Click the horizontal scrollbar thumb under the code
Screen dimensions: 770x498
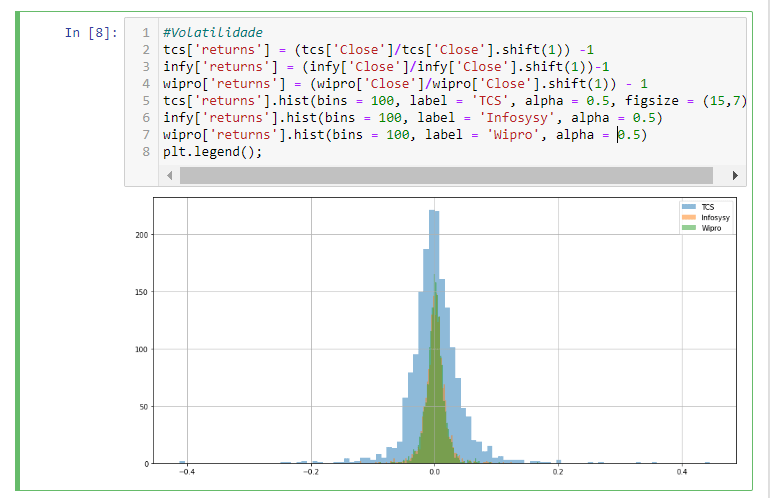pyautogui.click(x=445, y=175)
